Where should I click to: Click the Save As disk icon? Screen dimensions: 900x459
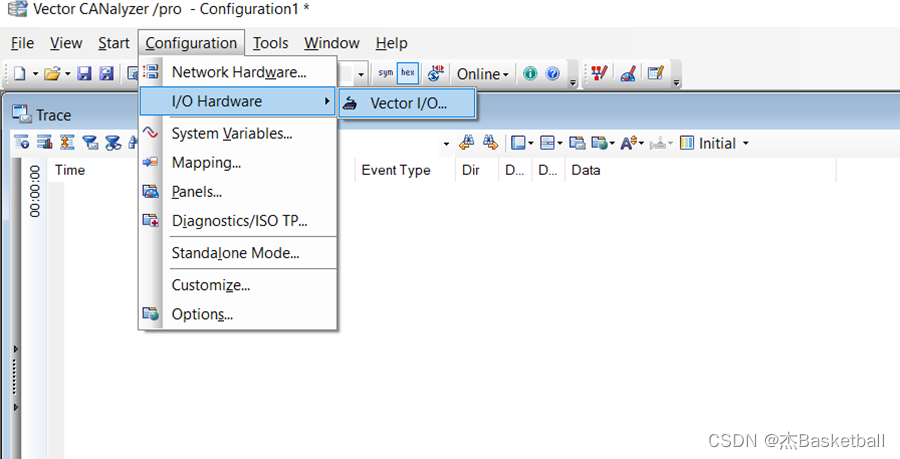106,73
